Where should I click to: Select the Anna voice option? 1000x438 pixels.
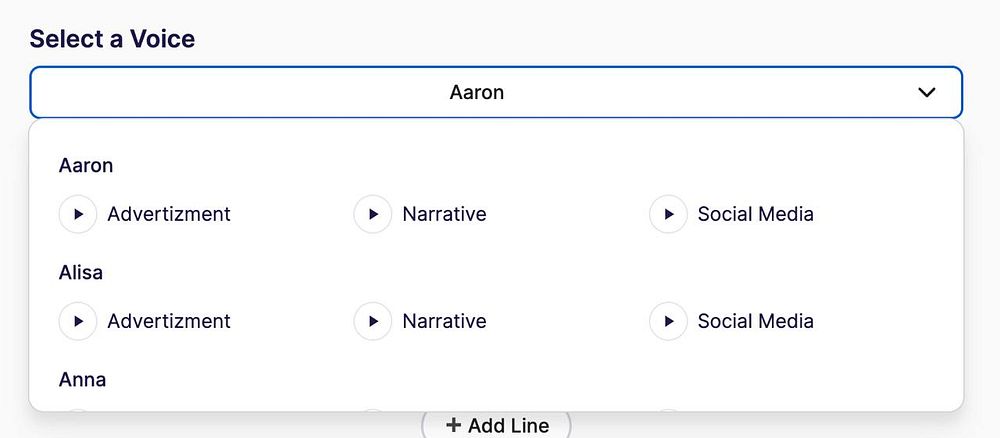click(x=83, y=380)
